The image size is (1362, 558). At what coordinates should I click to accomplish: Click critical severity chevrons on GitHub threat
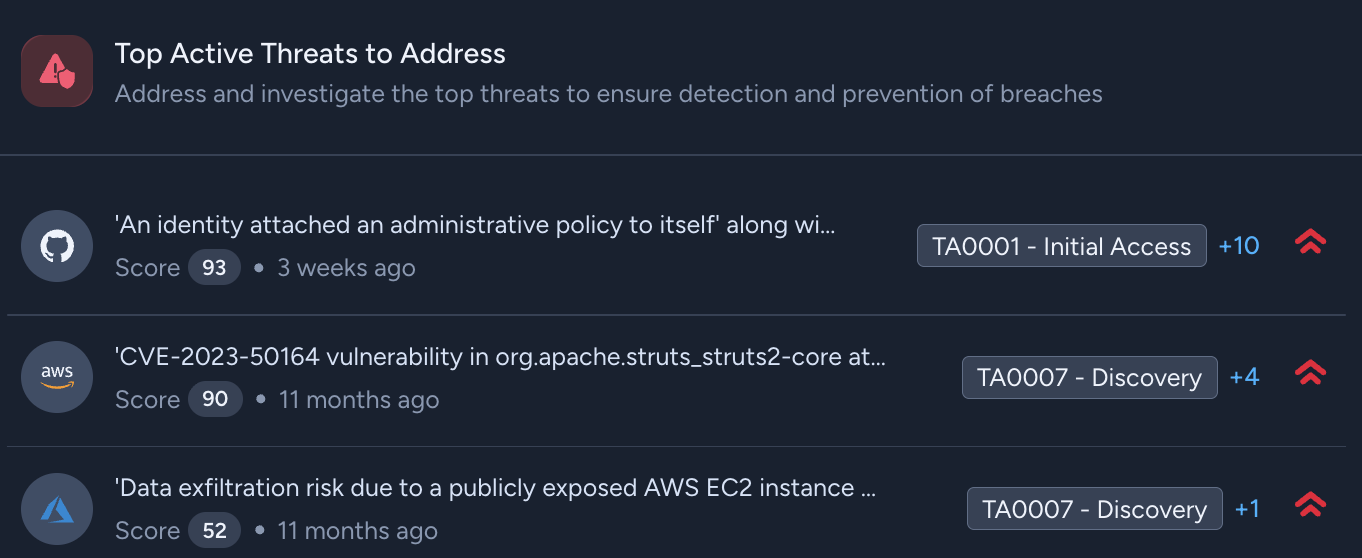point(1310,243)
